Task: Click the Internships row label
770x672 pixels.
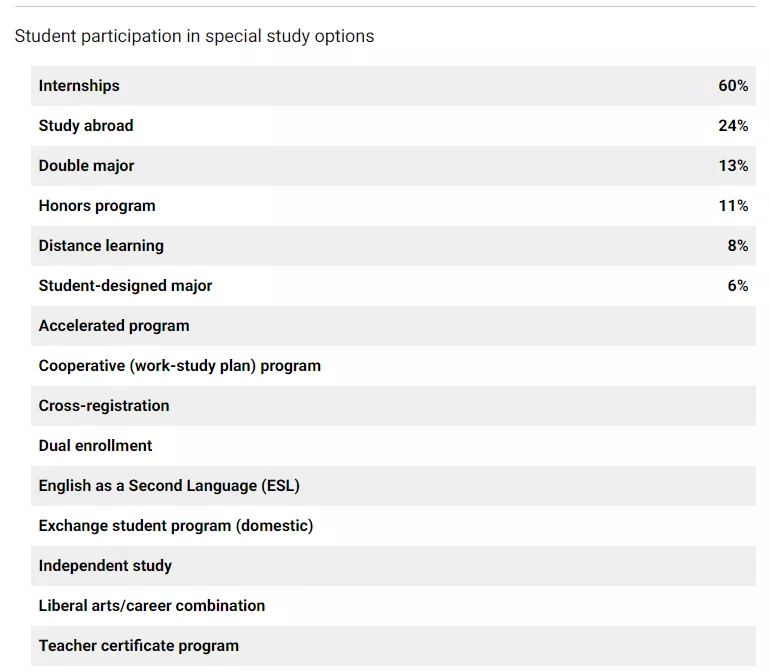Action: (79, 86)
